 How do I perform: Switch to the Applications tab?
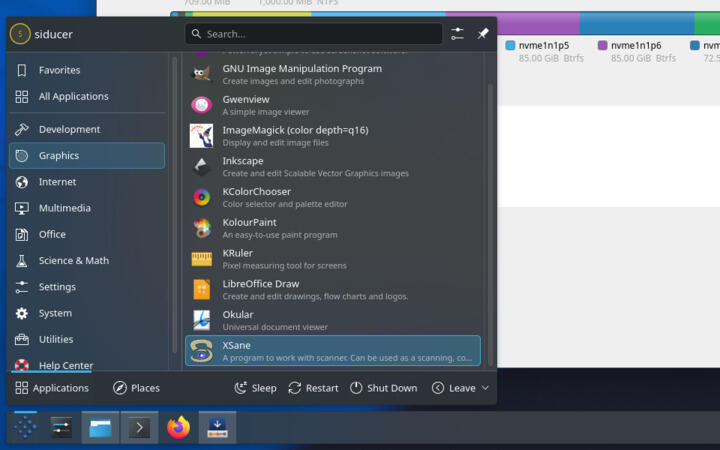point(52,388)
